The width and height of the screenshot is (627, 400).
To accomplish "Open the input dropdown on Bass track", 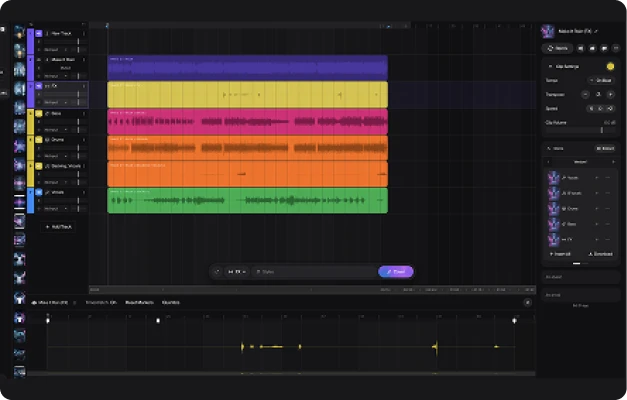I will [56, 130].
